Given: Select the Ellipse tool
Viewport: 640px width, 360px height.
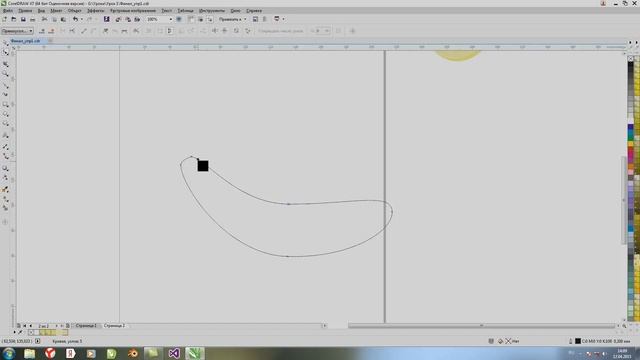Looking at the screenshot, I should click(5, 114).
